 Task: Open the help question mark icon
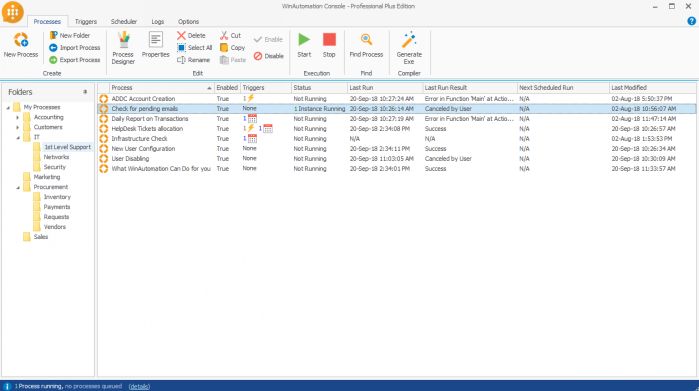pyautogui.click(x=691, y=21)
